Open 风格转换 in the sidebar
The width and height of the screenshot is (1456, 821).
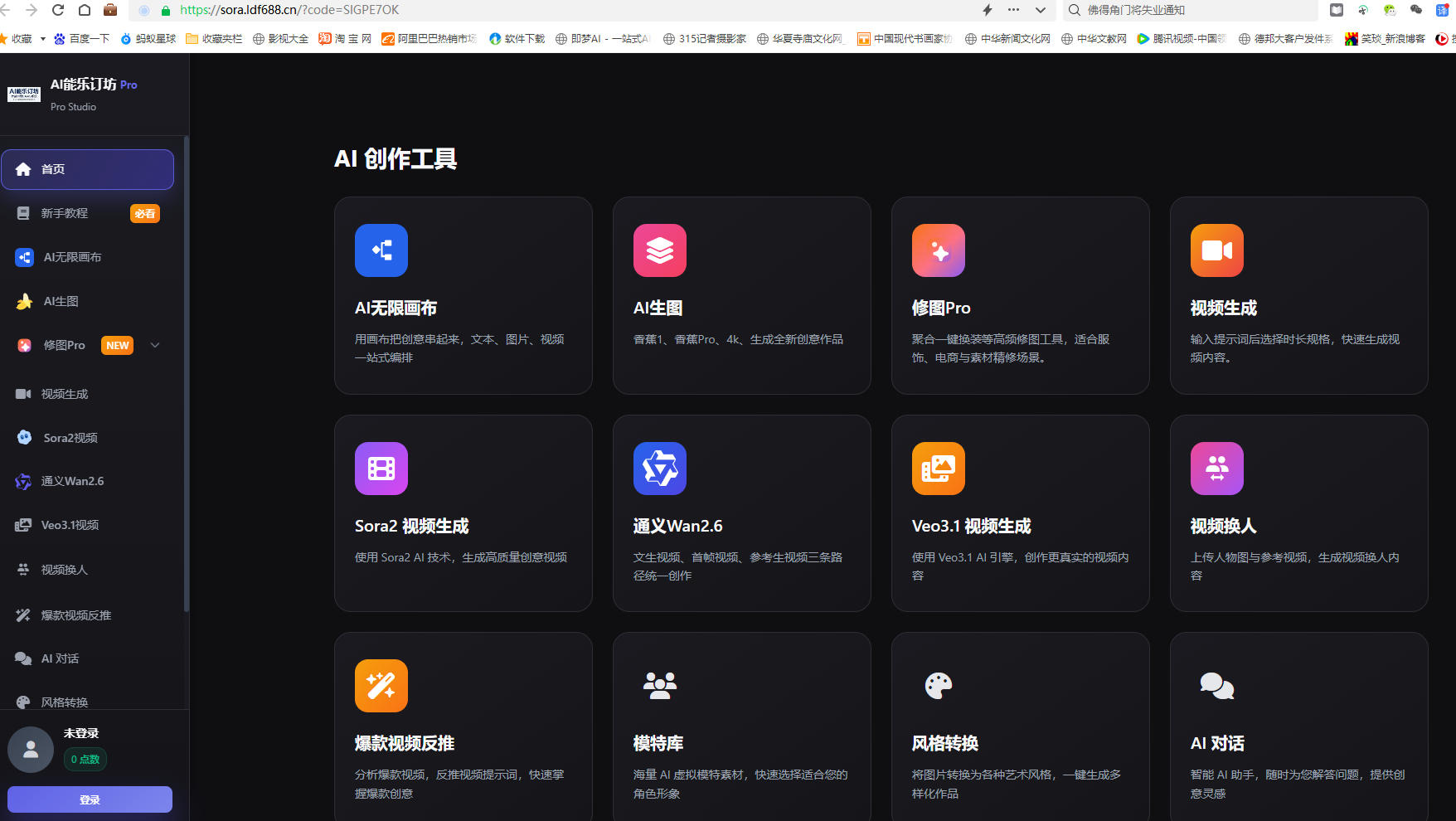click(x=87, y=702)
